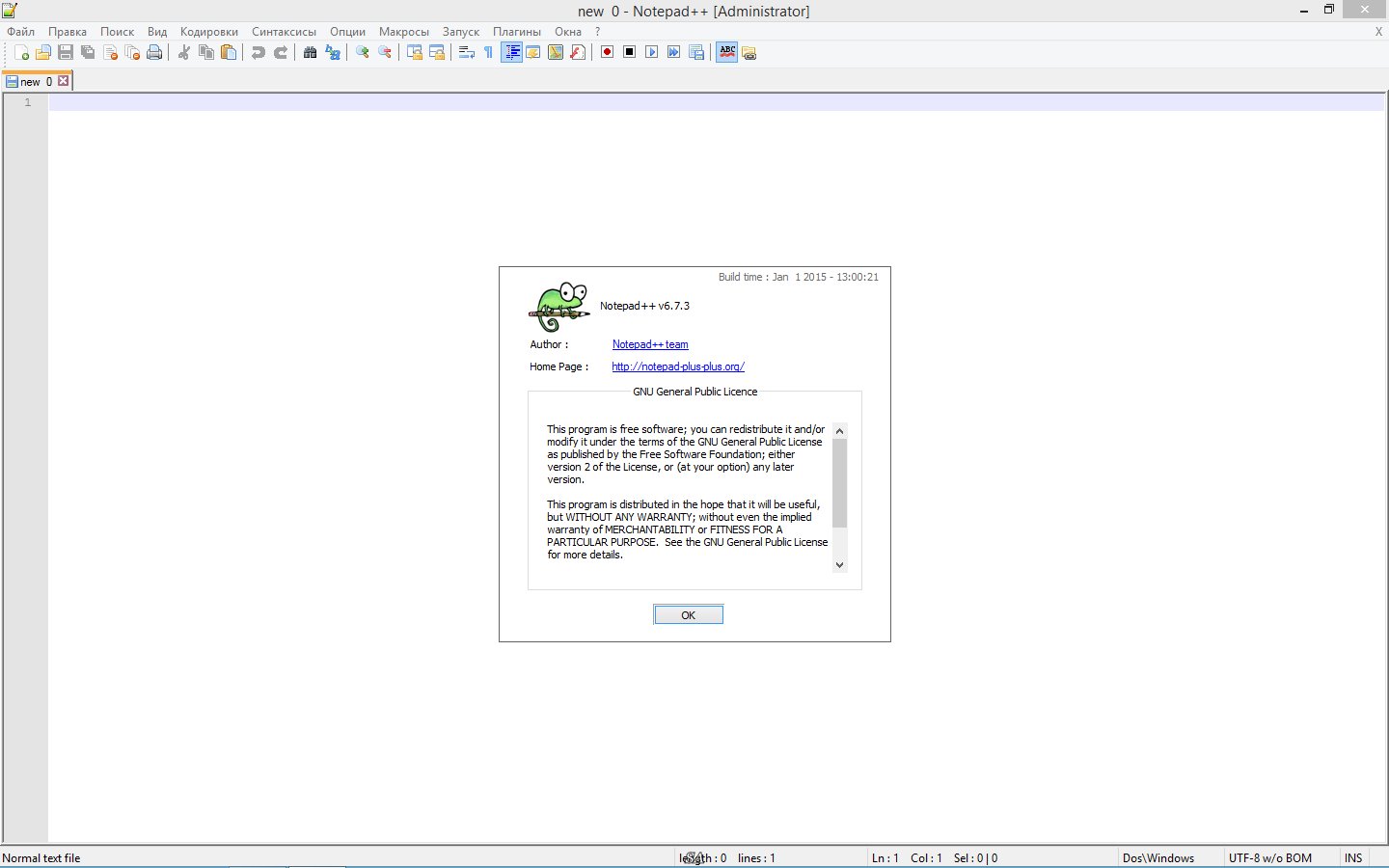The width and height of the screenshot is (1389, 868).
Task: Toggle synchronized vertical scrolling icon
Action: [415, 52]
